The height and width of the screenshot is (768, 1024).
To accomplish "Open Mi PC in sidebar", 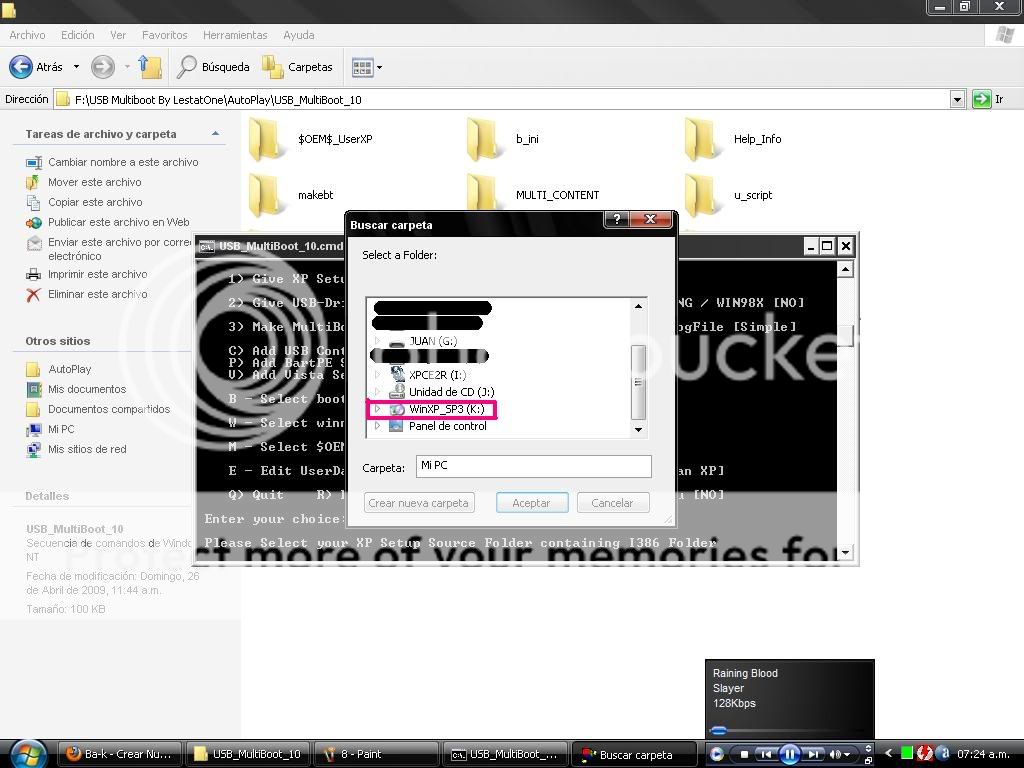I will tap(61, 429).
